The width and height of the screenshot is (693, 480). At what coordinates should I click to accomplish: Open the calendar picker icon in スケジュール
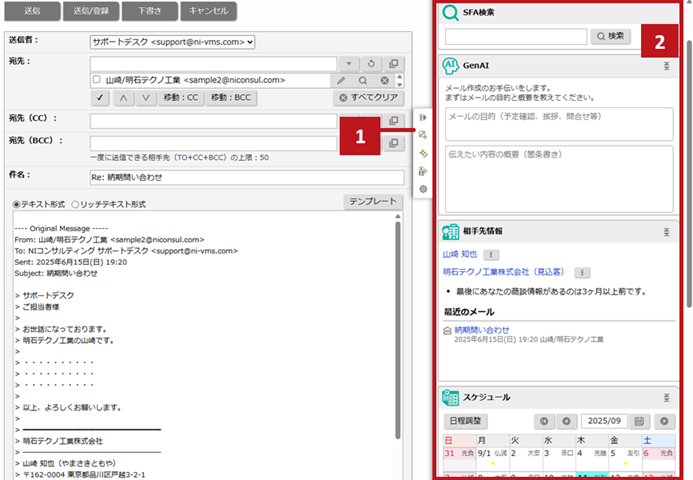pos(639,421)
